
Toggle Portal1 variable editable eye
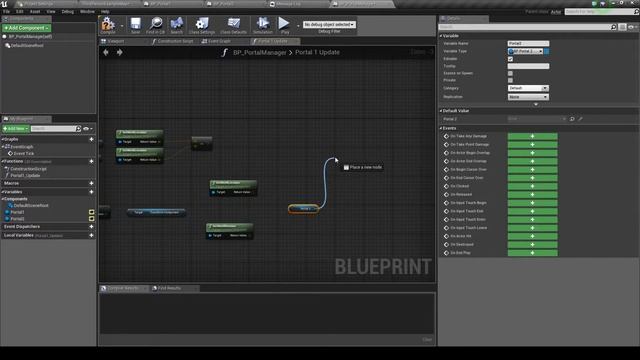[91, 212]
